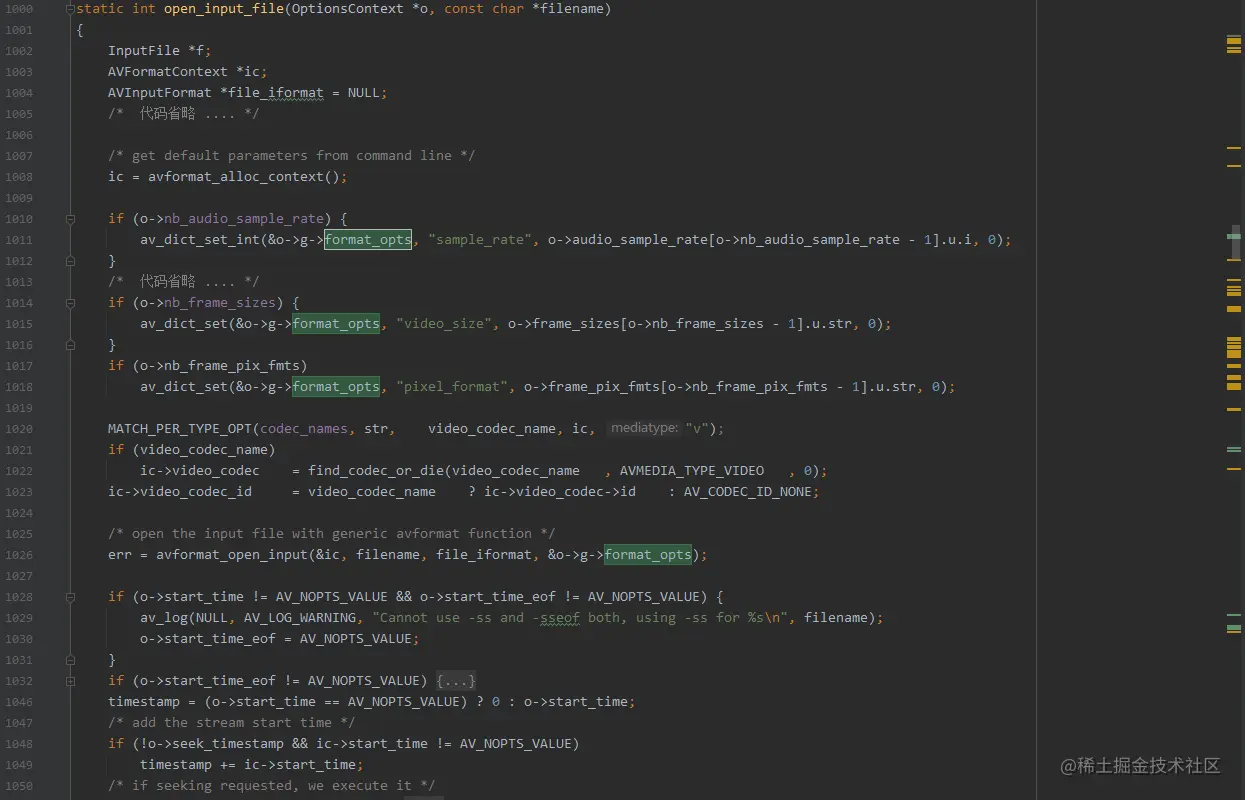Collapse the if nb_audio_sample_rate block at line 1010

70,218
